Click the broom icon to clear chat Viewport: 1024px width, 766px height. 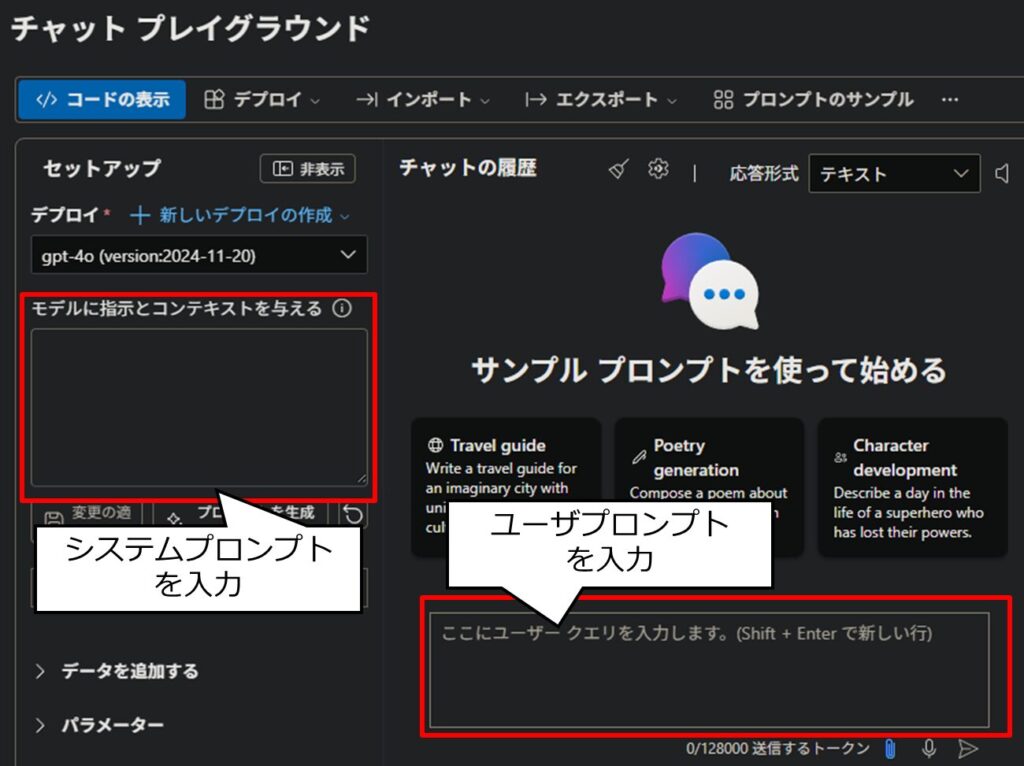[618, 170]
